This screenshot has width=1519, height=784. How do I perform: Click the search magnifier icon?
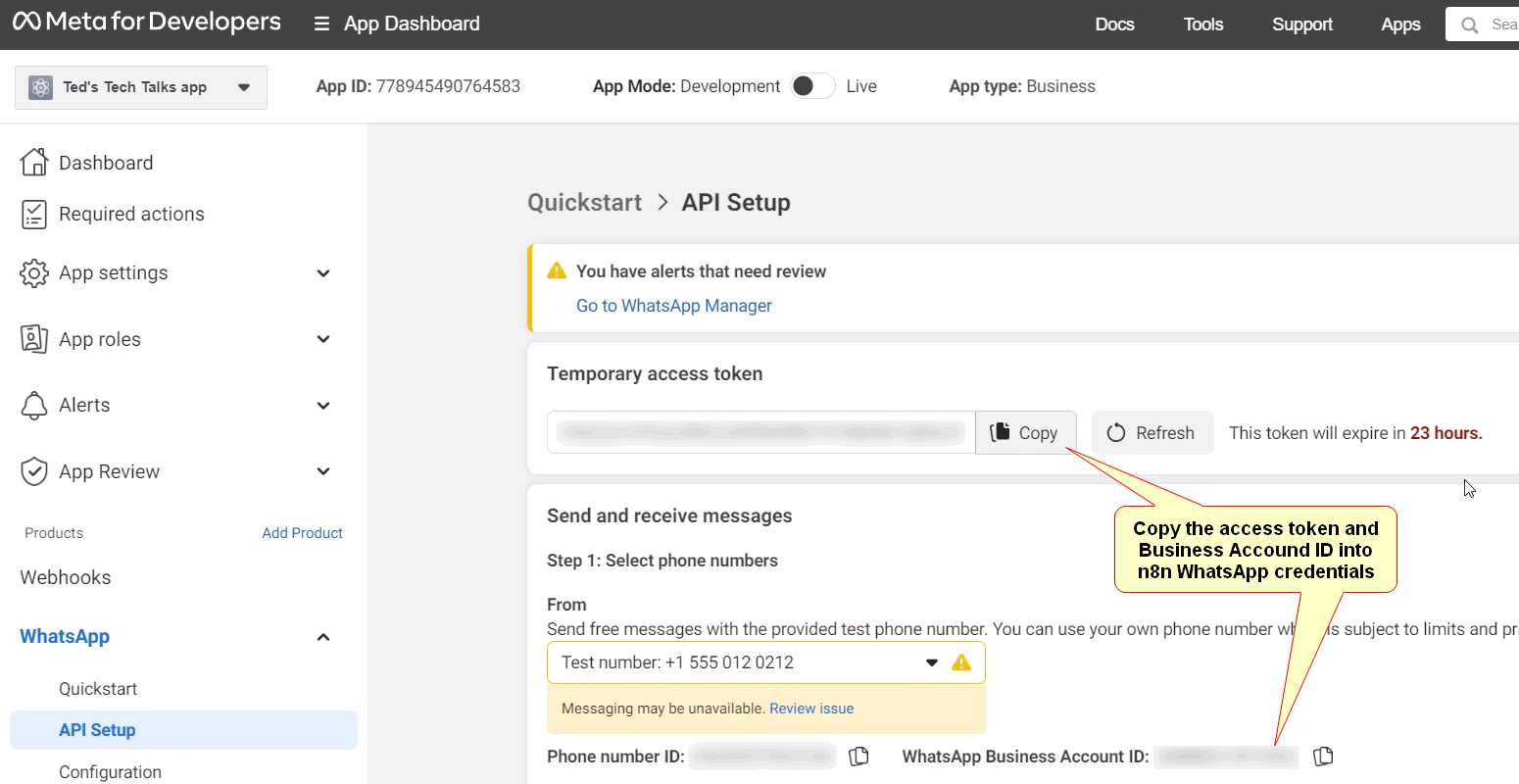(1469, 24)
